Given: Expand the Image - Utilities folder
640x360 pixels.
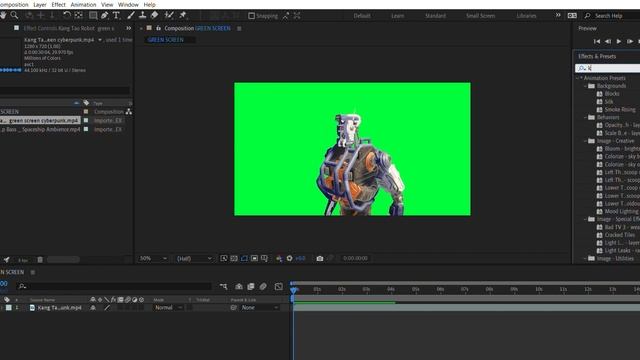Looking at the screenshot, I should click(585, 258).
